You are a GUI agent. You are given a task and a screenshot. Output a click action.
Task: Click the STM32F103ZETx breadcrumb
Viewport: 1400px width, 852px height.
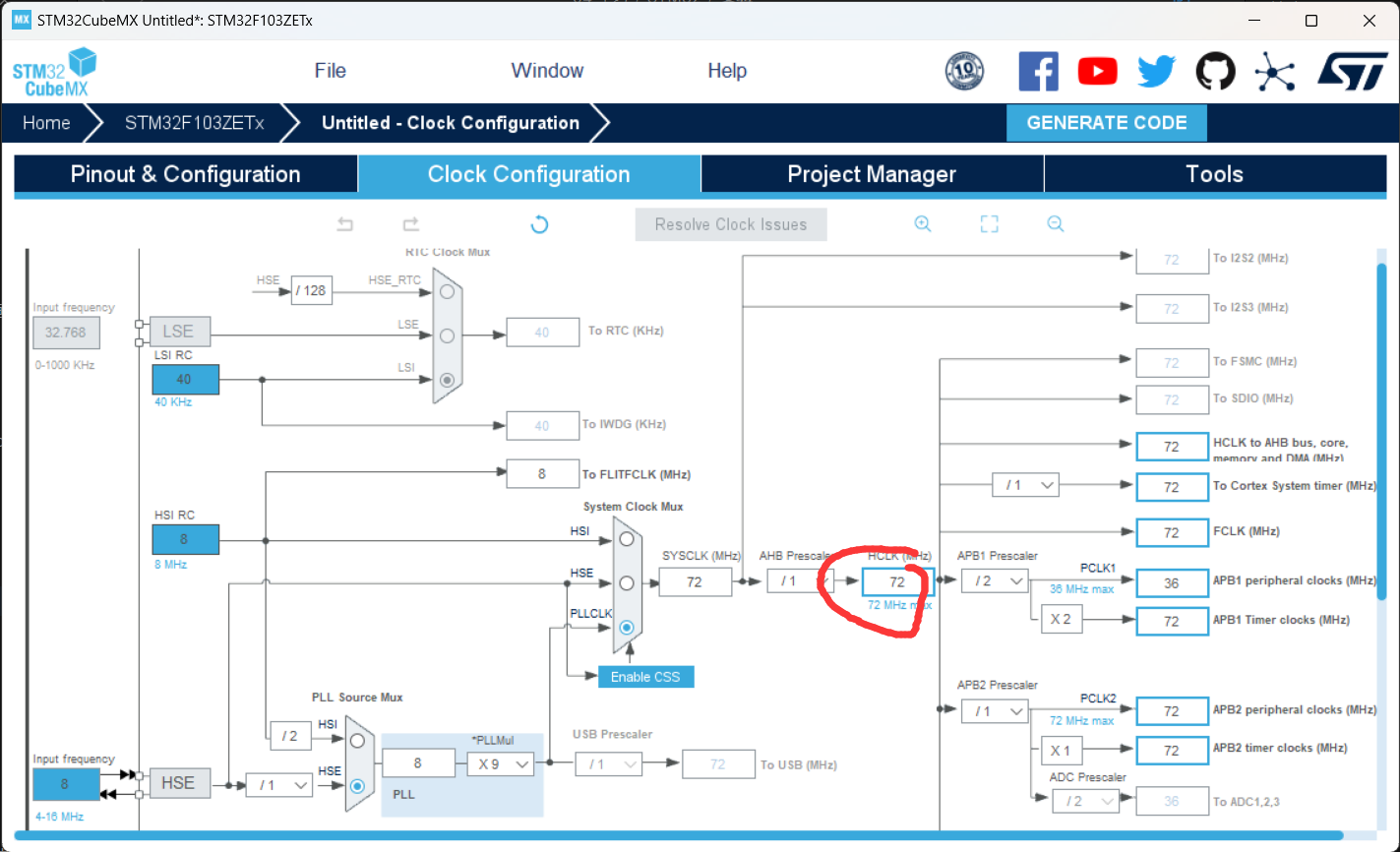coord(194,123)
